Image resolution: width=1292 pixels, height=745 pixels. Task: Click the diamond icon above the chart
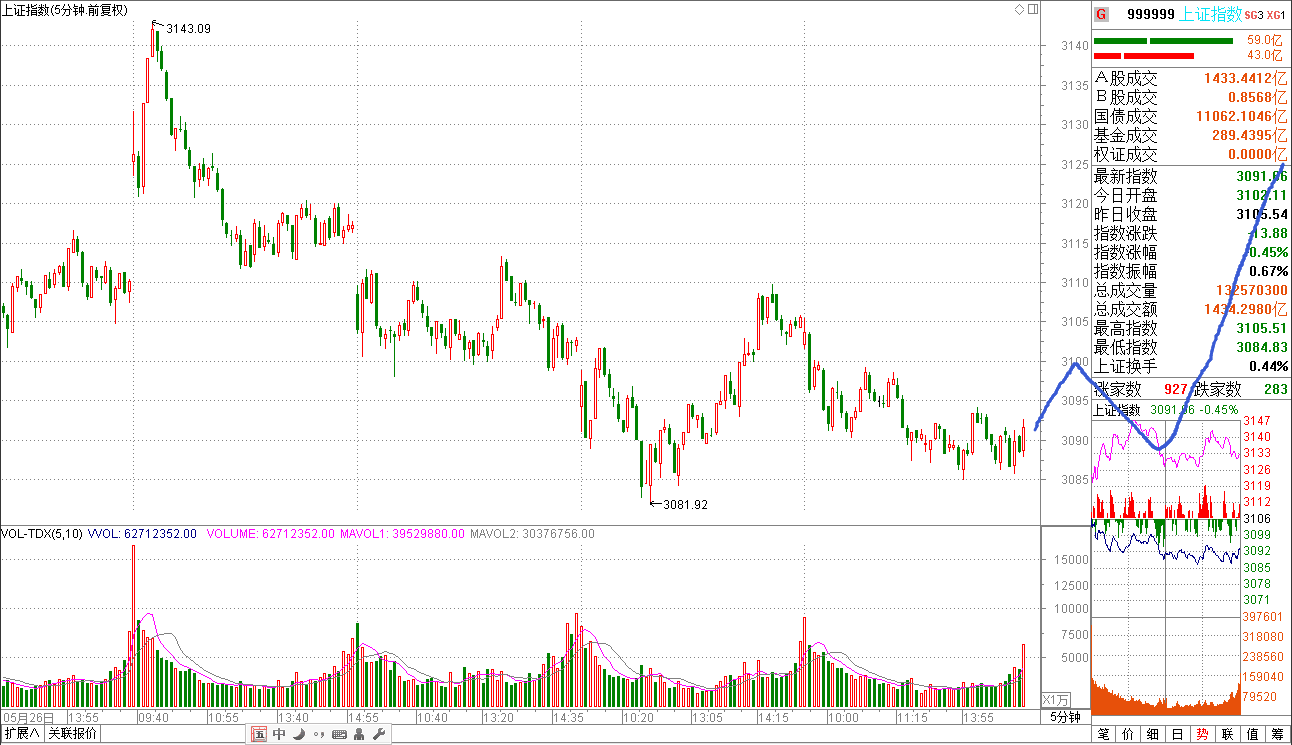(1019, 9)
